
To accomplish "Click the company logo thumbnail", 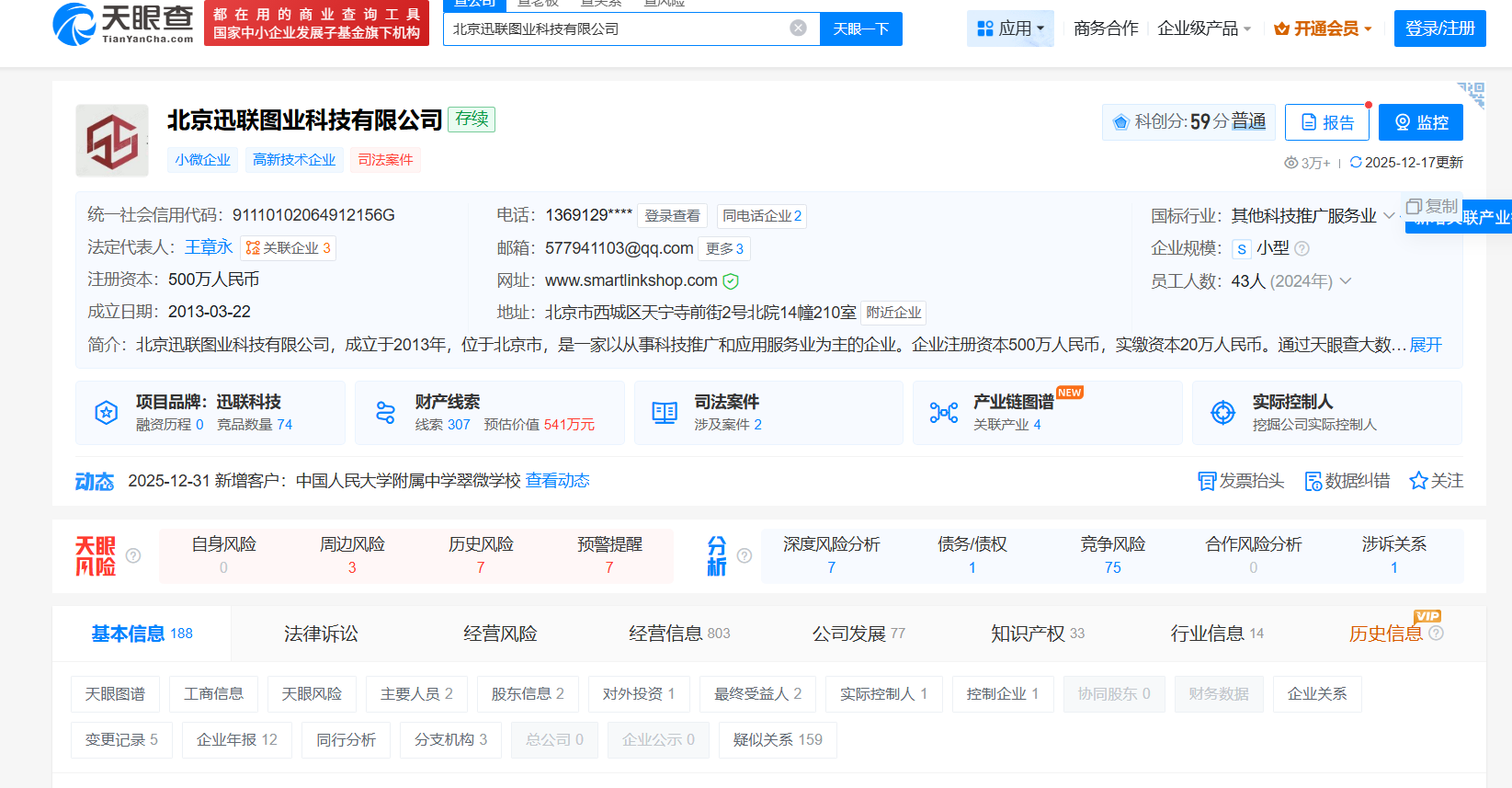I will click(112, 141).
